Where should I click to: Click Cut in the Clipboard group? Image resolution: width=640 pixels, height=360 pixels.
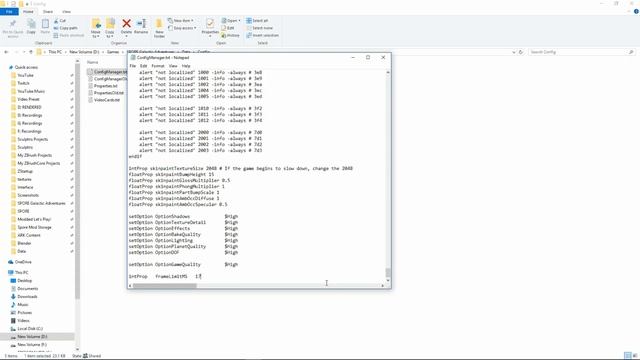coord(60,20)
